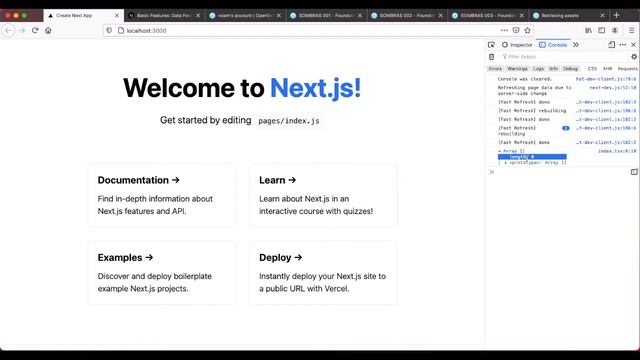This screenshot has width=640, height=360.
Task: Toggle the Warnings console filter
Action: pos(518,69)
